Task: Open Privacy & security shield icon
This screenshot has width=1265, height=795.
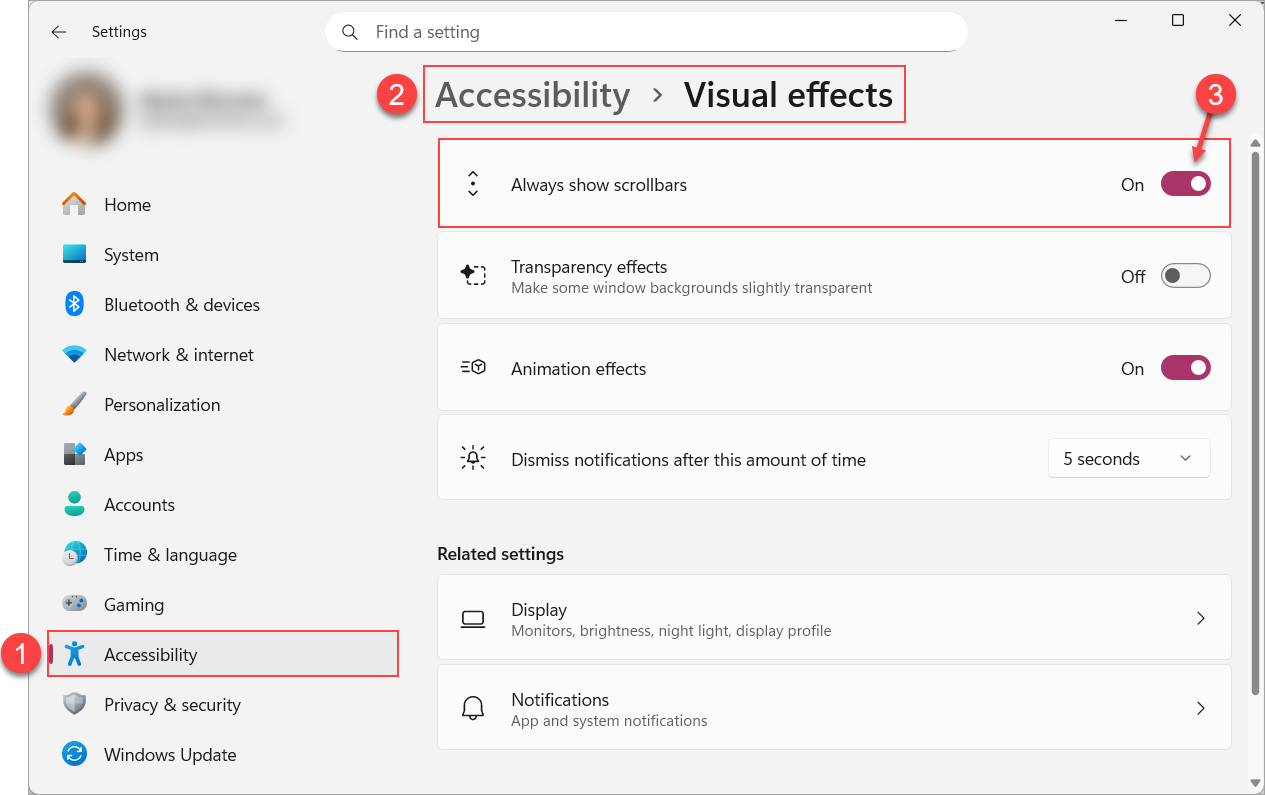Action: coord(75,705)
